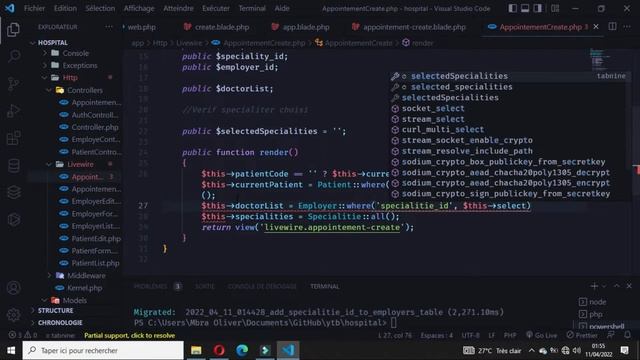Collapse the Http folder
The height and width of the screenshot is (360, 640).
point(70,78)
